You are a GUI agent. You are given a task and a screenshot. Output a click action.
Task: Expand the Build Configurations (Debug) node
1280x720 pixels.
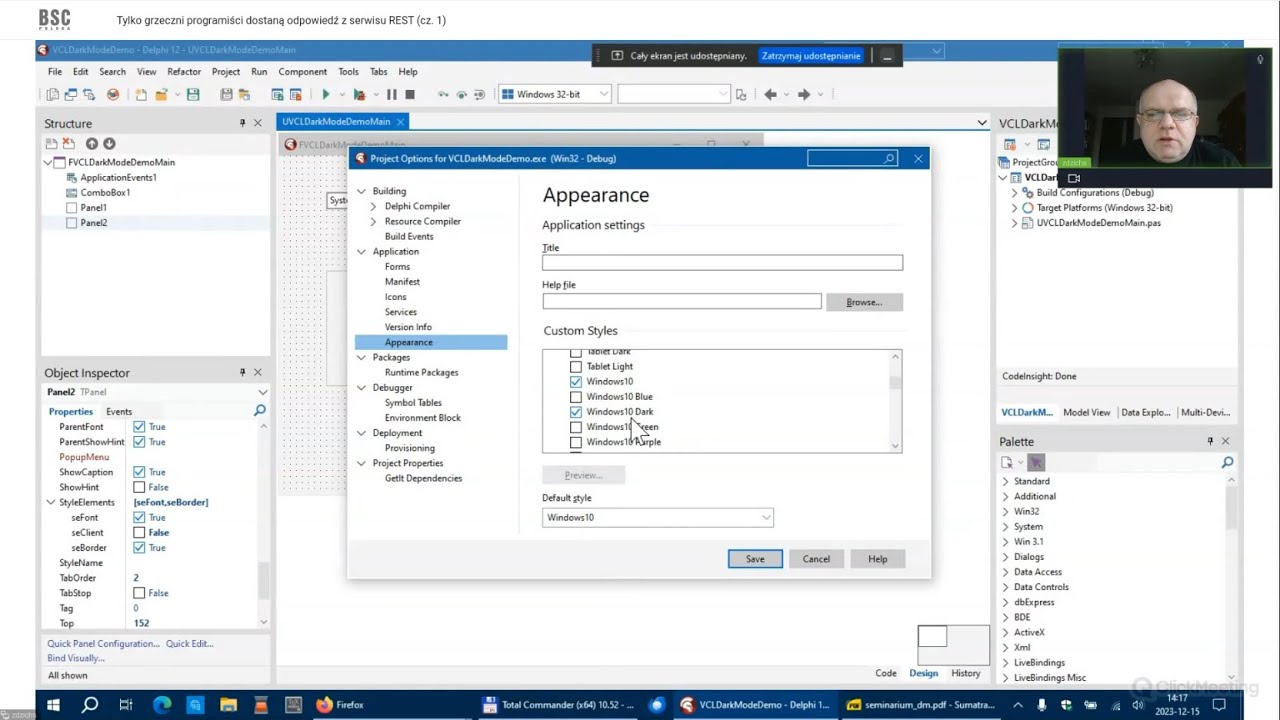(x=1014, y=193)
